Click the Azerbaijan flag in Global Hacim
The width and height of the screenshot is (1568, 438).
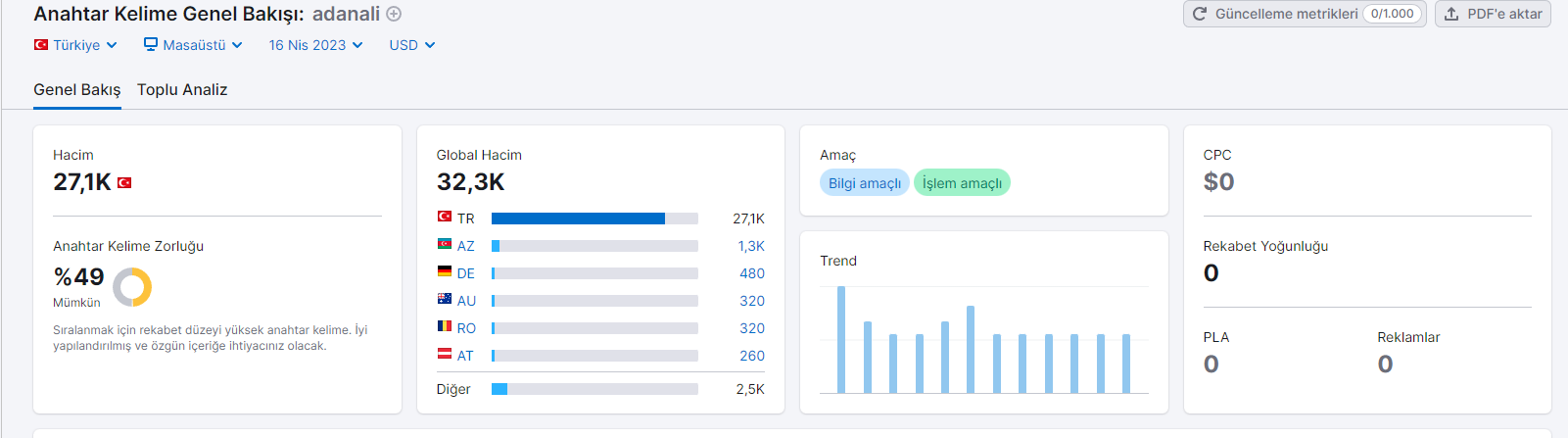coord(445,244)
